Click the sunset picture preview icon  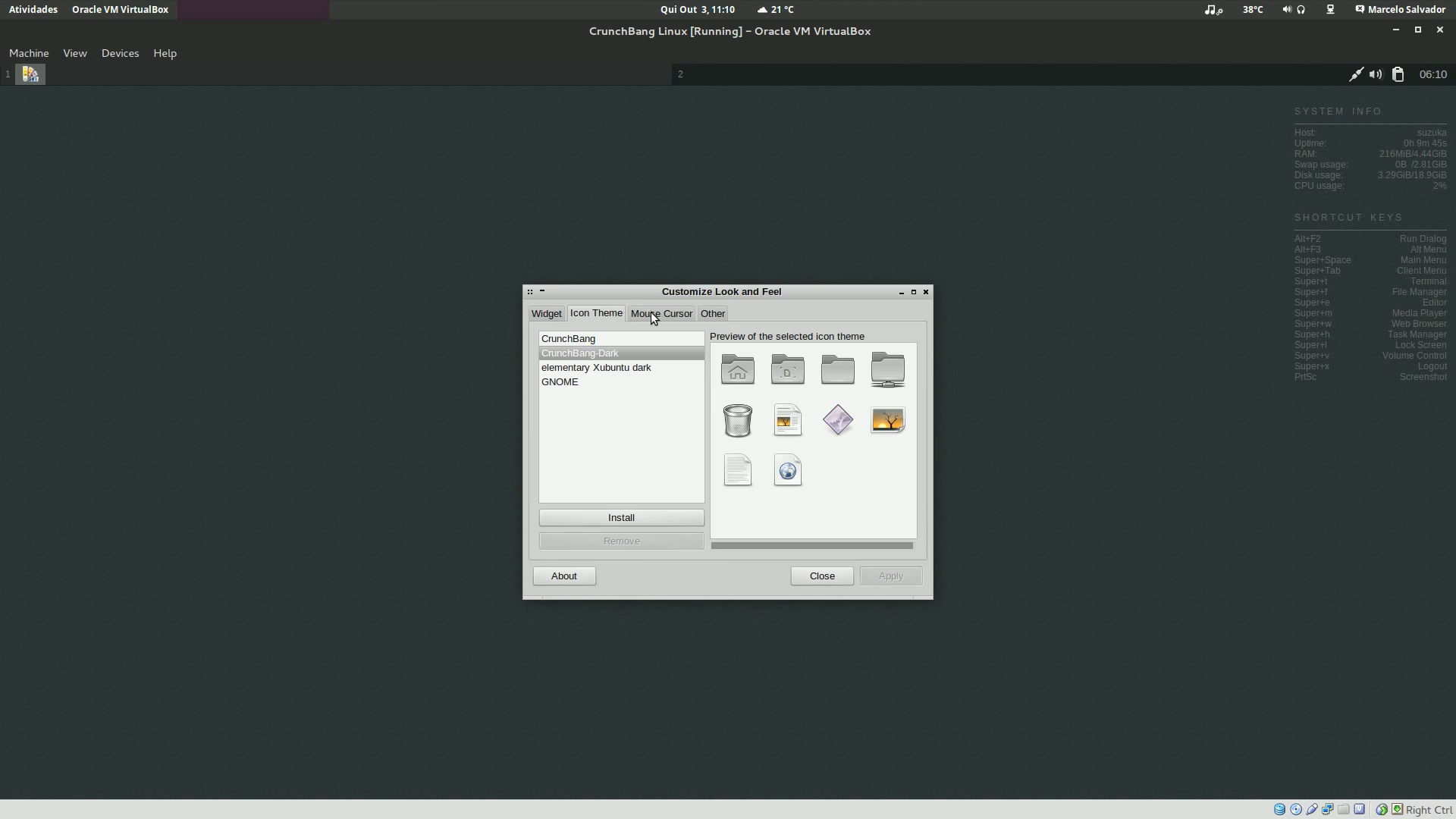pyautogui.click(x=887, y=420)
